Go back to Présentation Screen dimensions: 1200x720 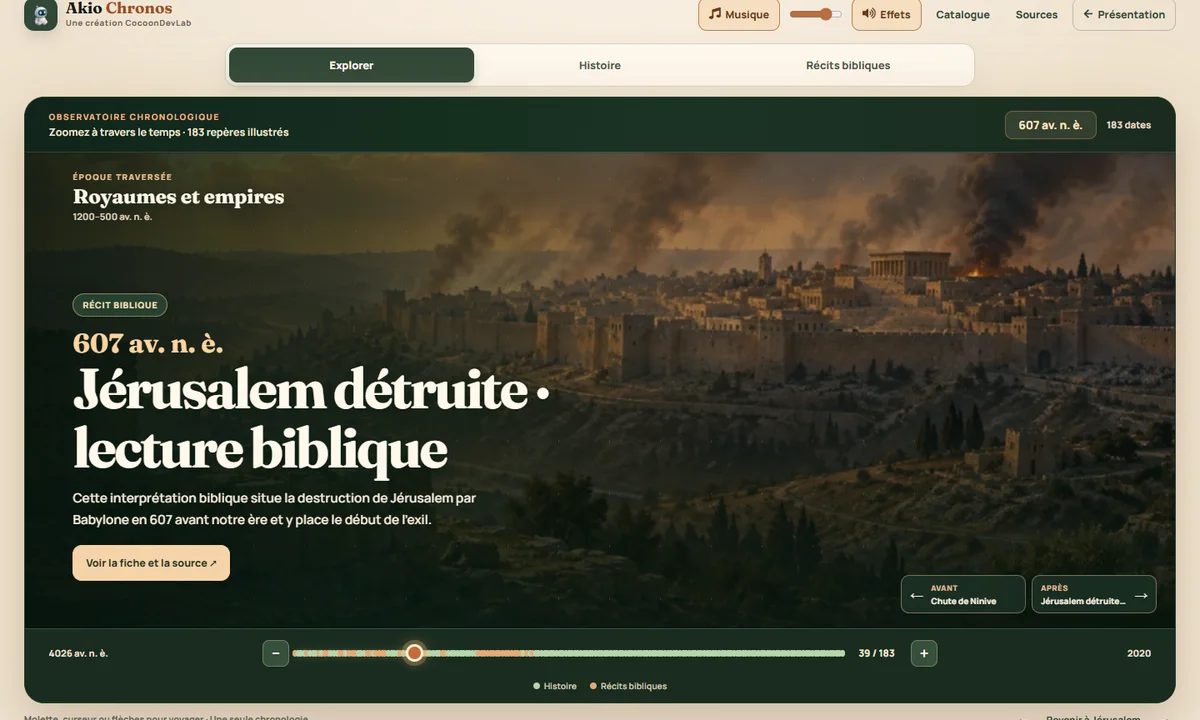[x=1124, y=14]
